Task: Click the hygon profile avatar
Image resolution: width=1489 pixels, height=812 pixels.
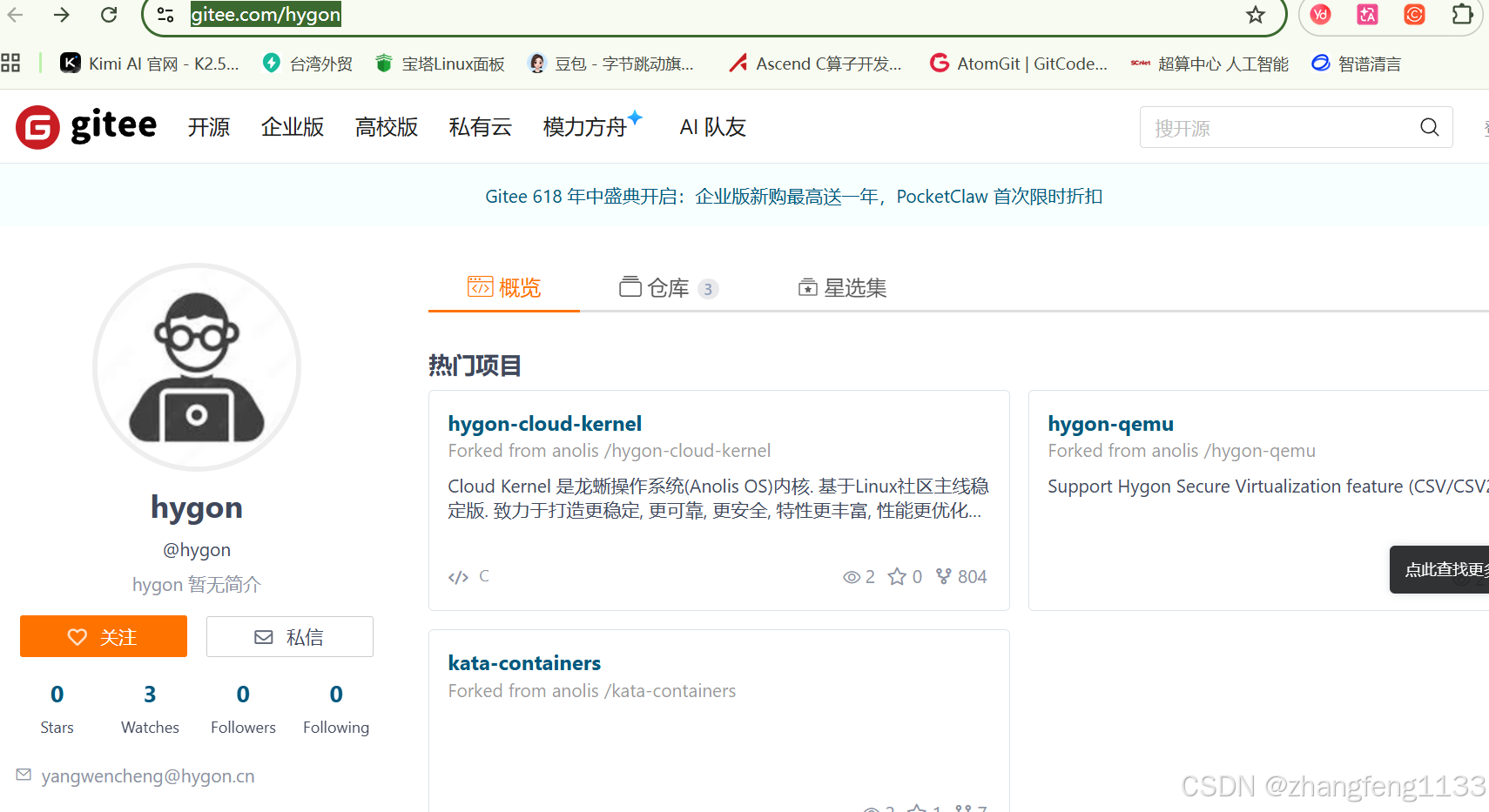Action: pos(197,367)
